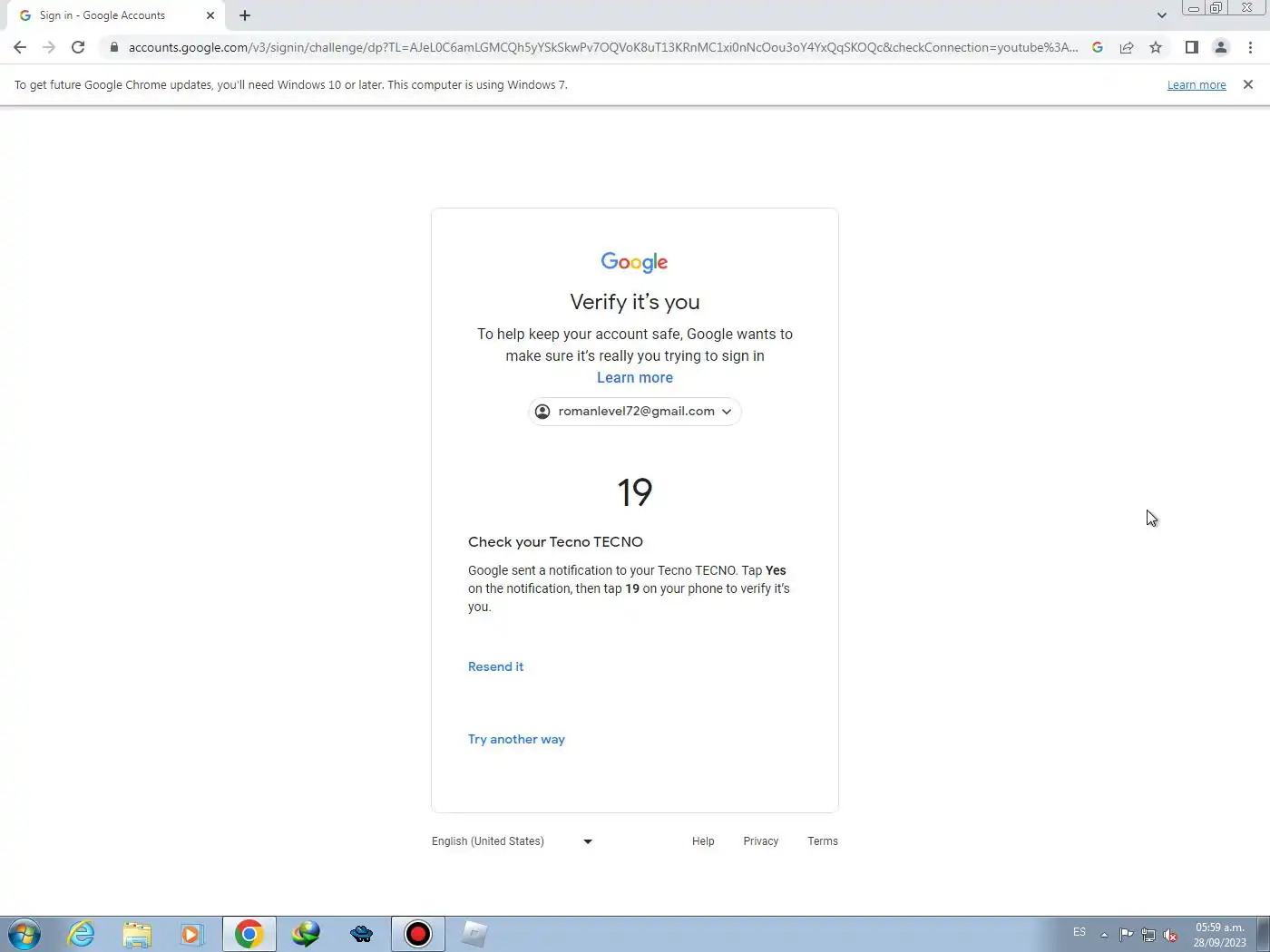
Task: Show hidden system tray icons
Action: point(1104,935)
